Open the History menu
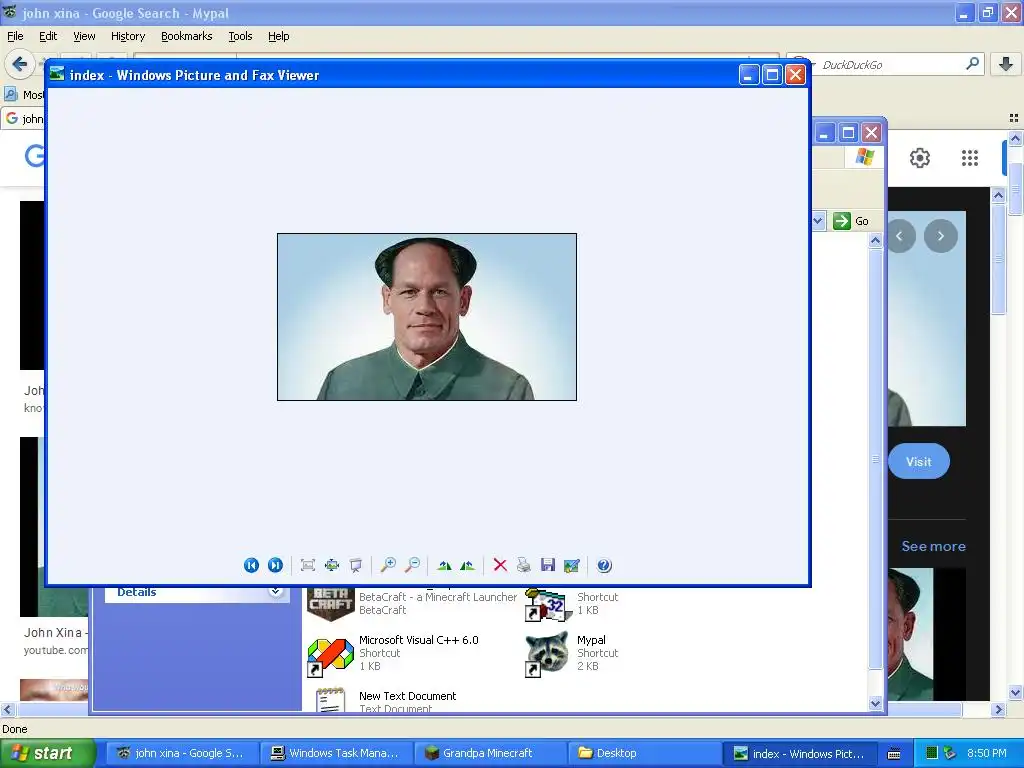The height and width of the screenshot is (768, 1024). (127, 36)
